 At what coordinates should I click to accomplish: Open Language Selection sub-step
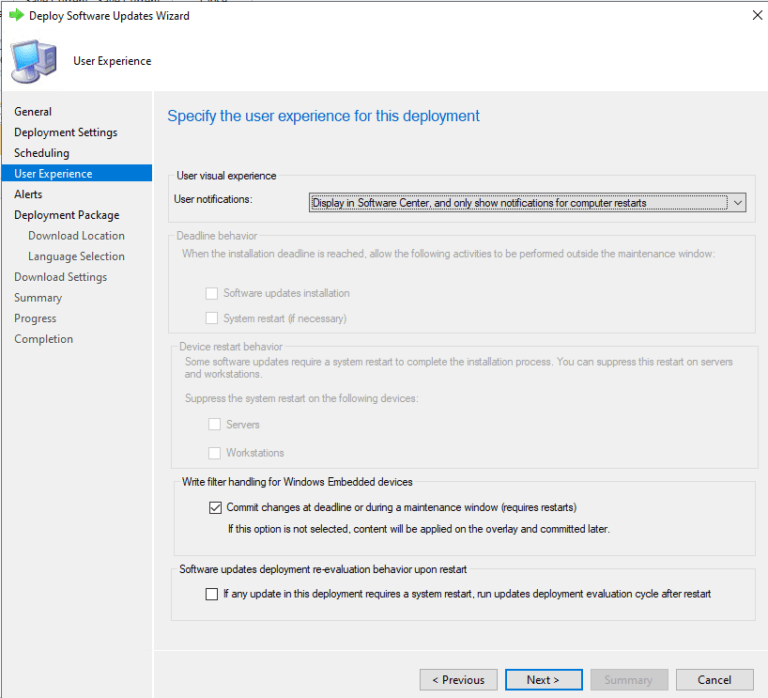76,256
